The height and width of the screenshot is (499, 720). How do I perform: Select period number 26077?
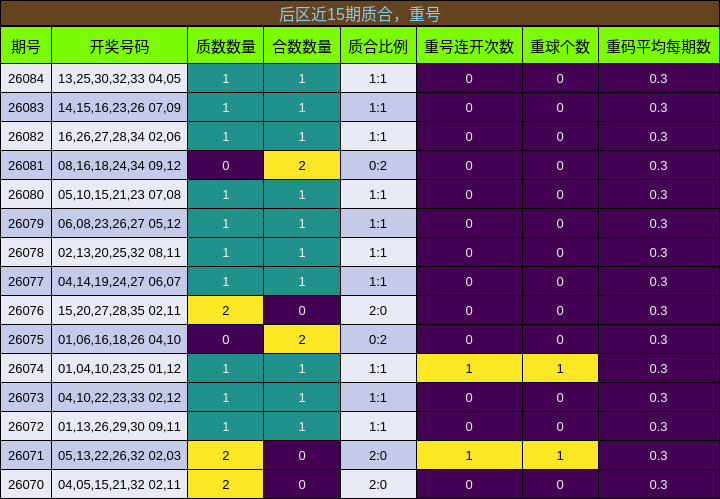[x=26, y=281]
